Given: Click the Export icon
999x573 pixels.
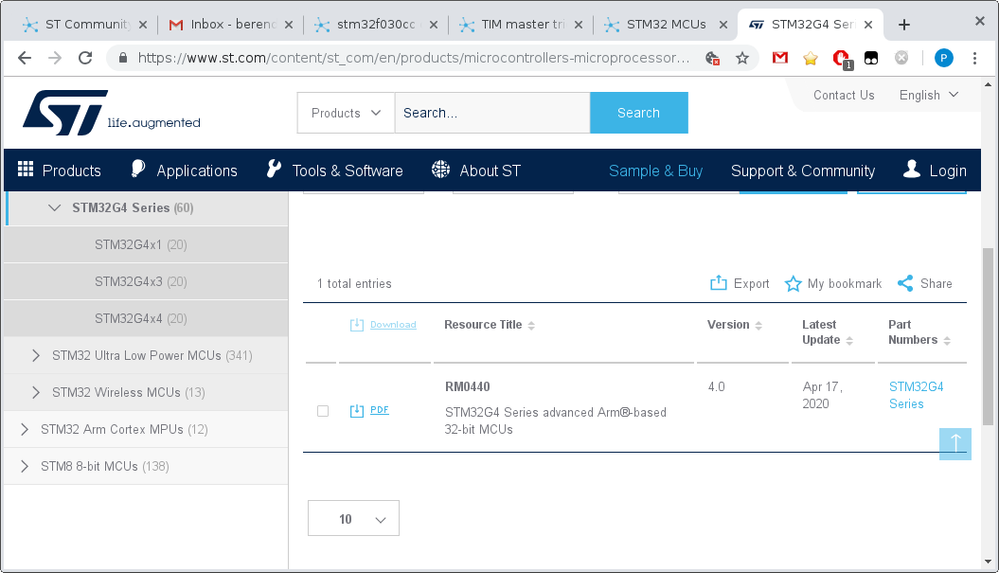Looking at the screenshot, I should coord(718,283).
